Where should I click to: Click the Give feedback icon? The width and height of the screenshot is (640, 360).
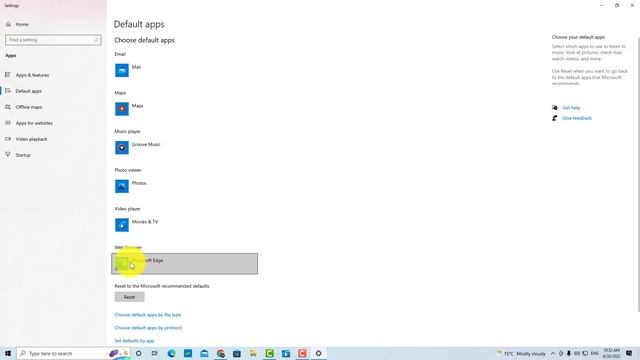554,118
